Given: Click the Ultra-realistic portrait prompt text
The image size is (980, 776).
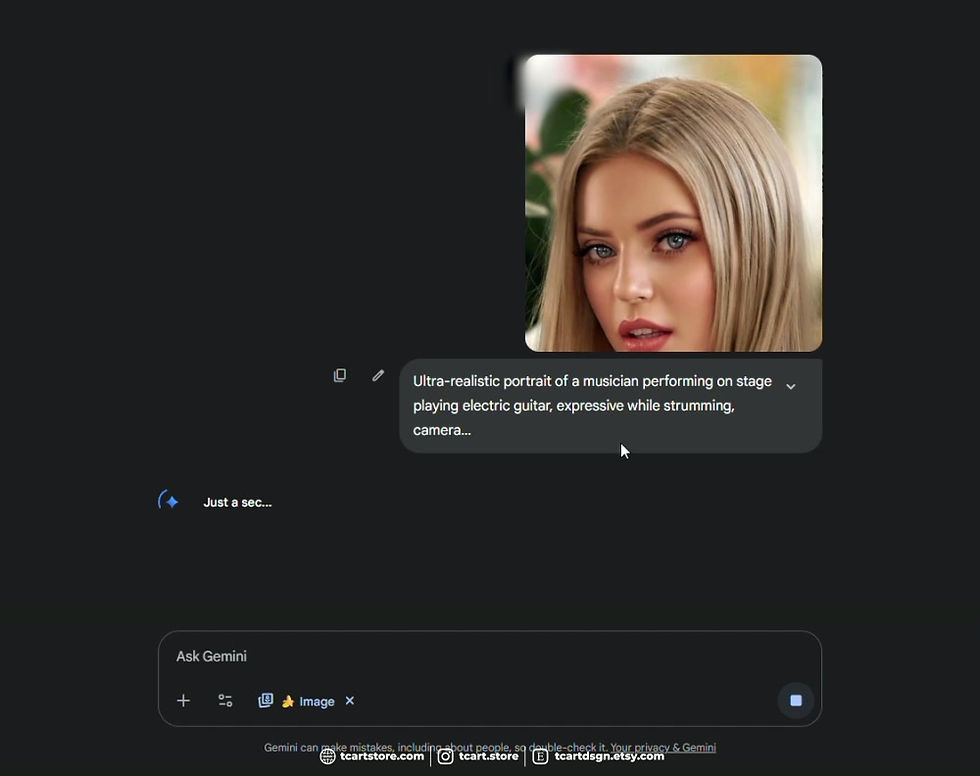Looking at the screenshot, I should [592, 405].
